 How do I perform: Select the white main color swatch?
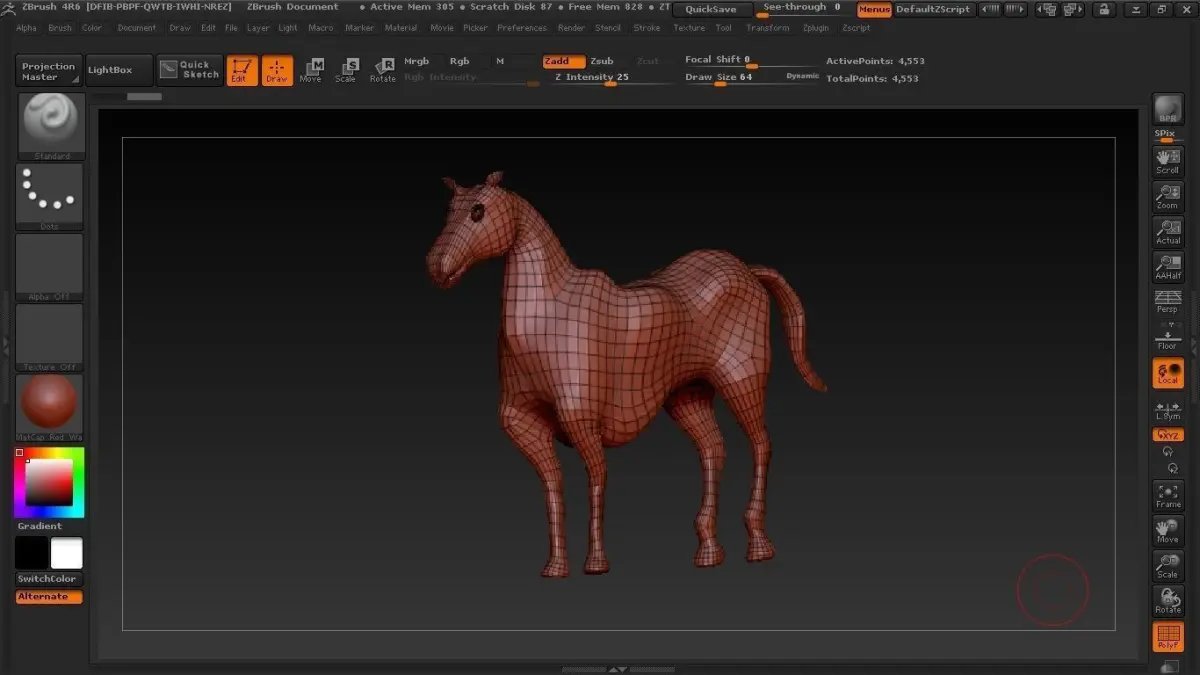(x=67, y=553)
